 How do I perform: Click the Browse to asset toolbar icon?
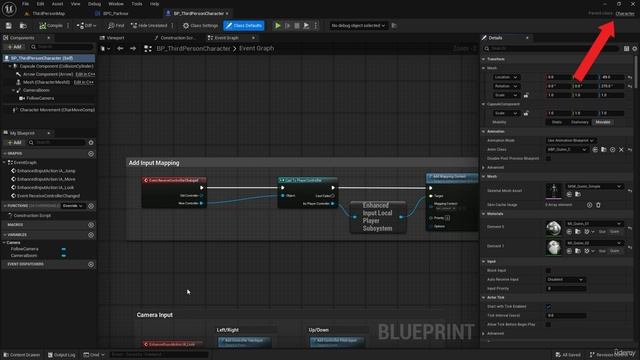23,26
